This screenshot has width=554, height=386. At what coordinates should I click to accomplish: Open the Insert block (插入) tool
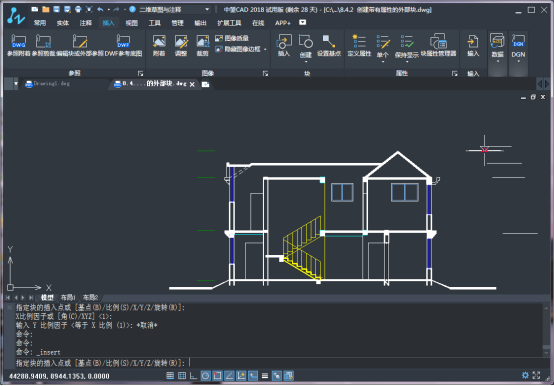point(284,41)
